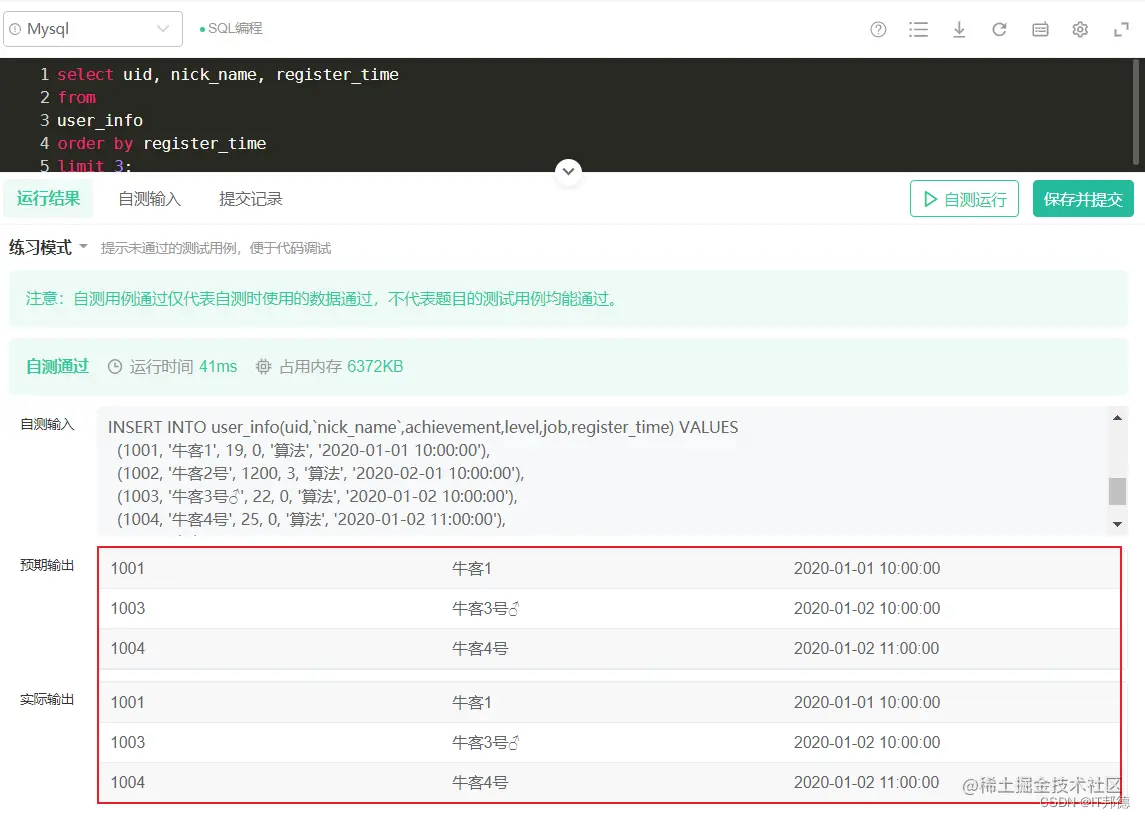Click expected output cell 牛客3号♂

(486, 608)
